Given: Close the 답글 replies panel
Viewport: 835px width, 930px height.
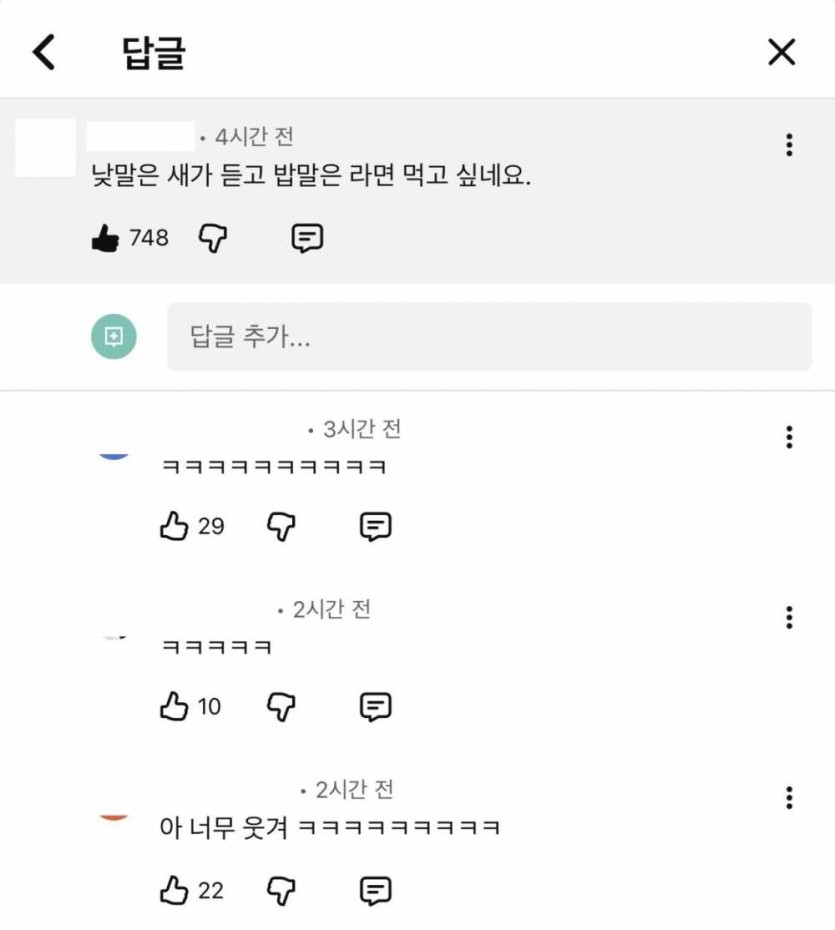Looking at the screenshot, I should point(781,52).
